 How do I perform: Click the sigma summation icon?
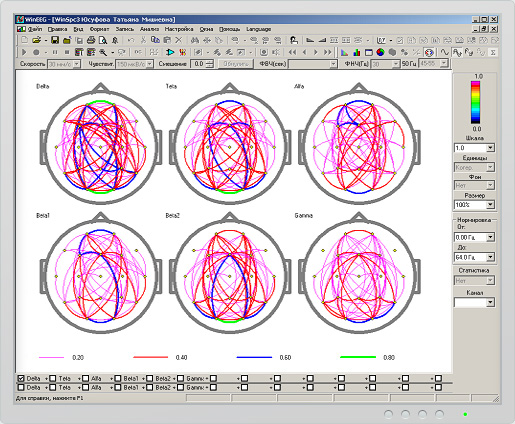point(493,52)
